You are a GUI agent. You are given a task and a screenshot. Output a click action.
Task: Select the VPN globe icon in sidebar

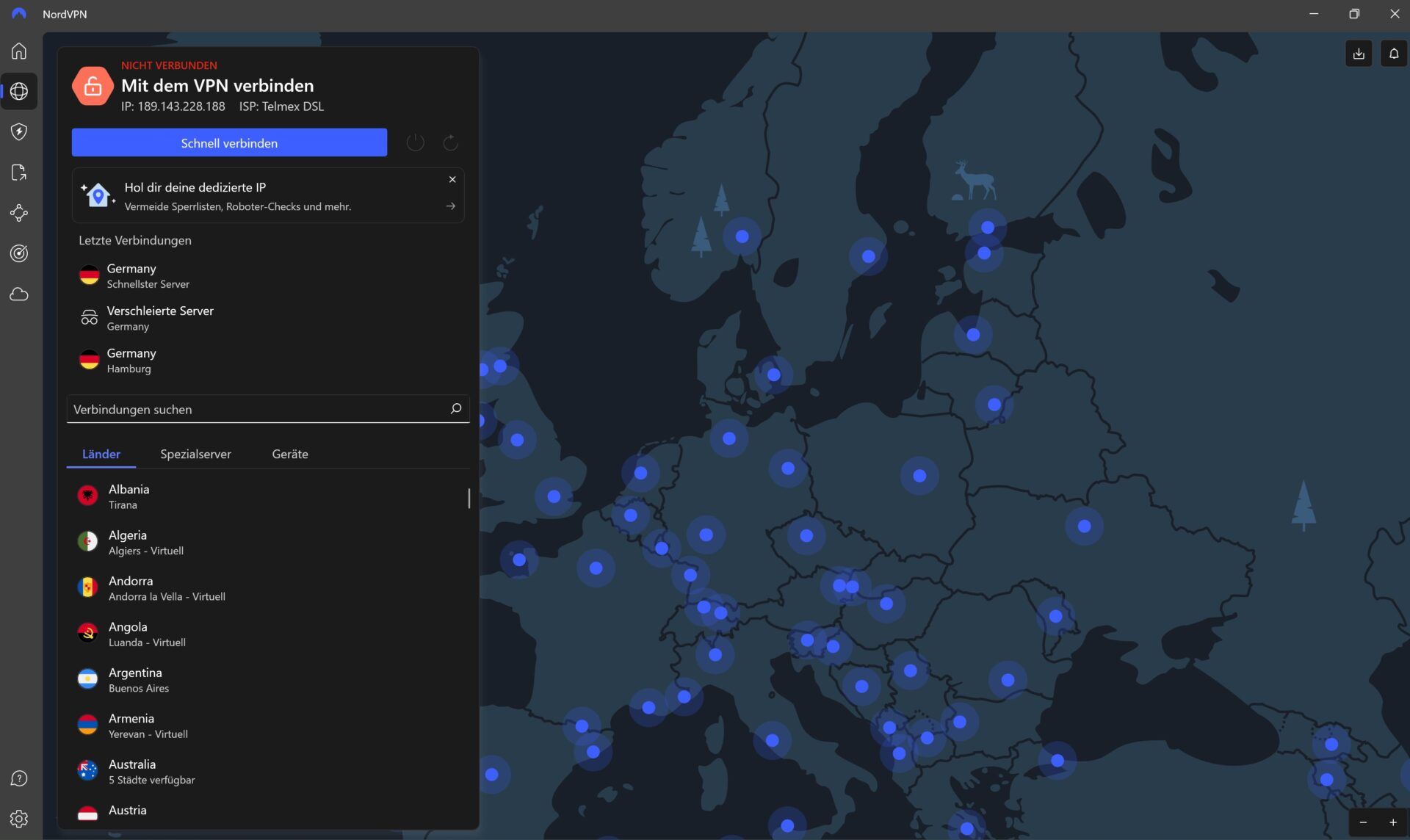pyautogui.click(x=19, y=91)
